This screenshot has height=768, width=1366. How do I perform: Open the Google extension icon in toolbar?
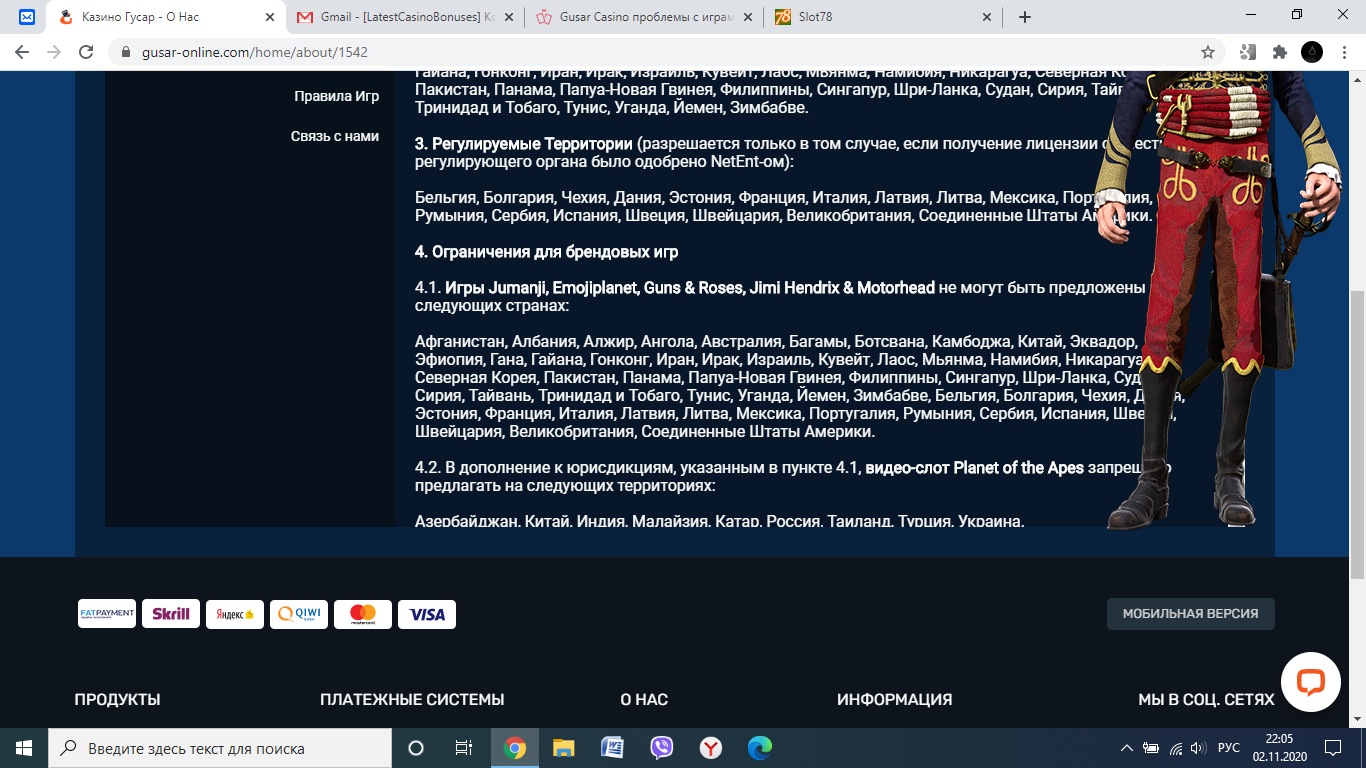coord(1247,52)
